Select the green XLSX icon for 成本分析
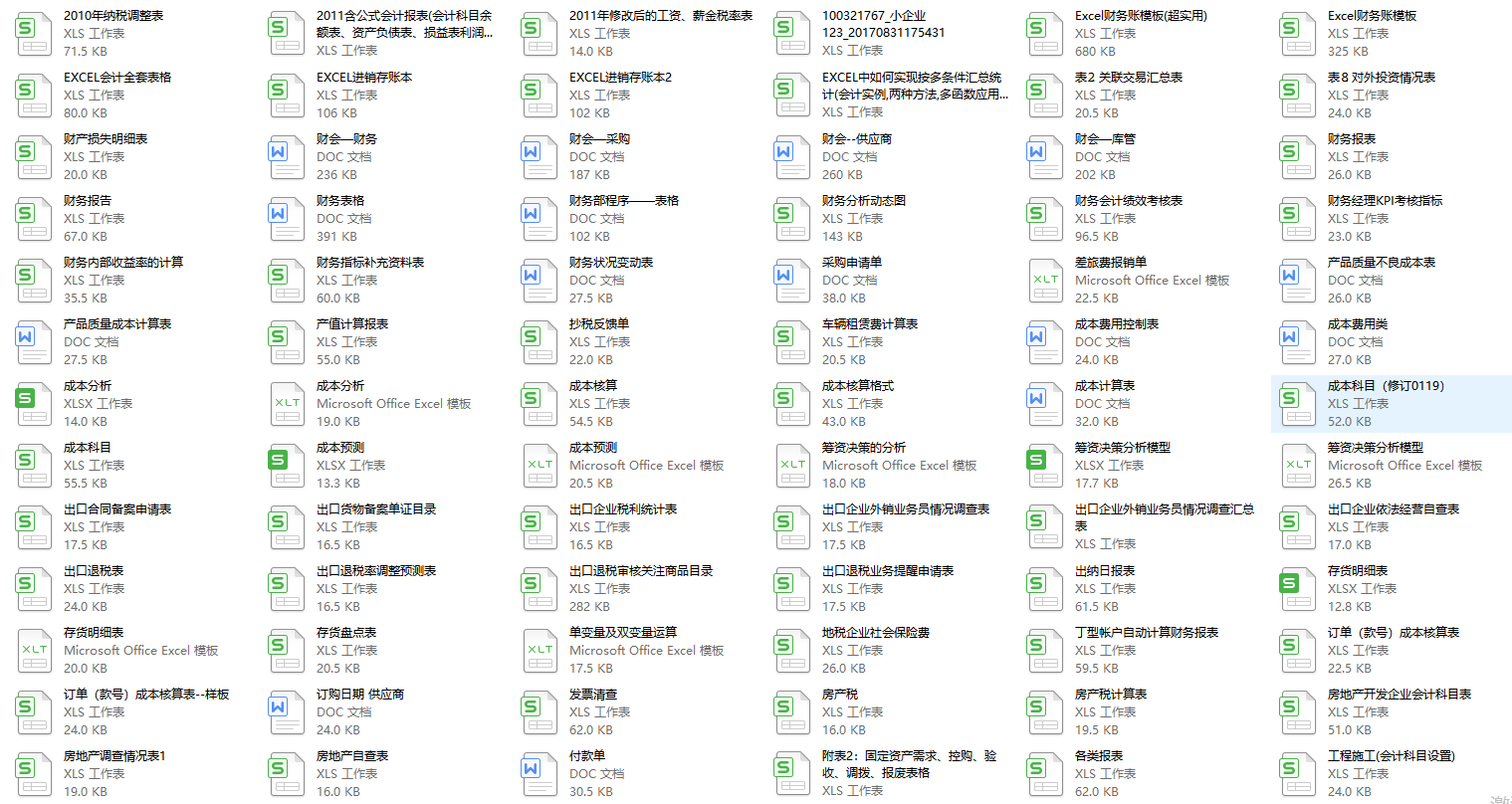The height and width of the screenshot is (804, 1512). click(34, 404)
